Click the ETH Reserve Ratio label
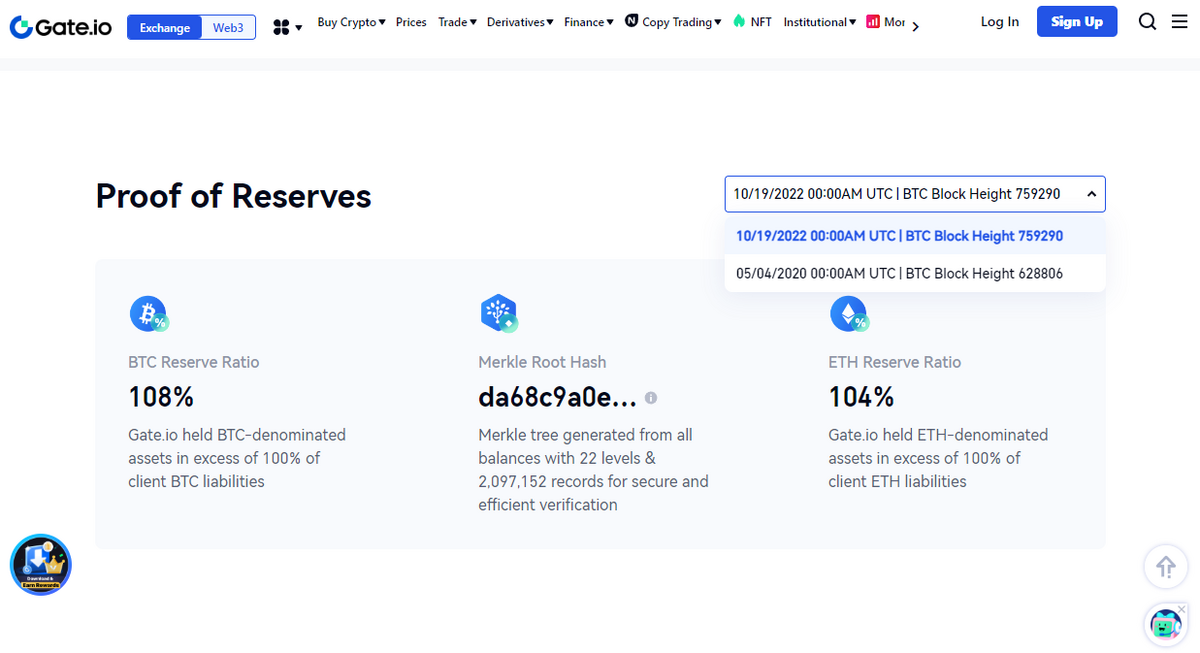The height and width of the screenshot is (653, 1200). tap(895, 362)
